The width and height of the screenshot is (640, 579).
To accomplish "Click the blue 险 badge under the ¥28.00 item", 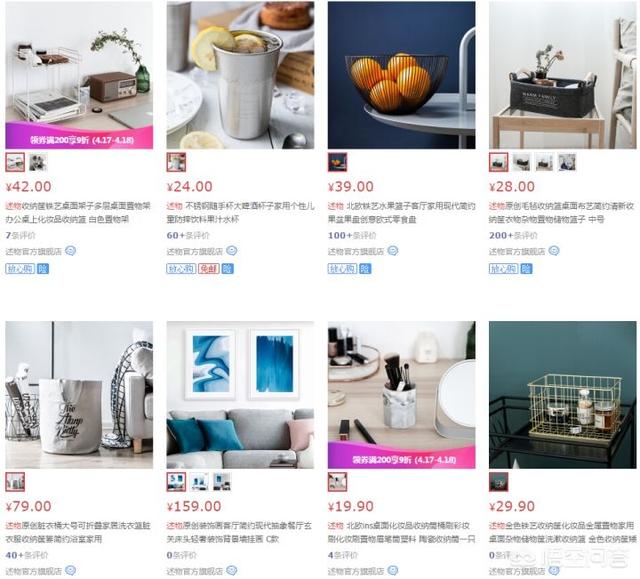I will point(527,268).
